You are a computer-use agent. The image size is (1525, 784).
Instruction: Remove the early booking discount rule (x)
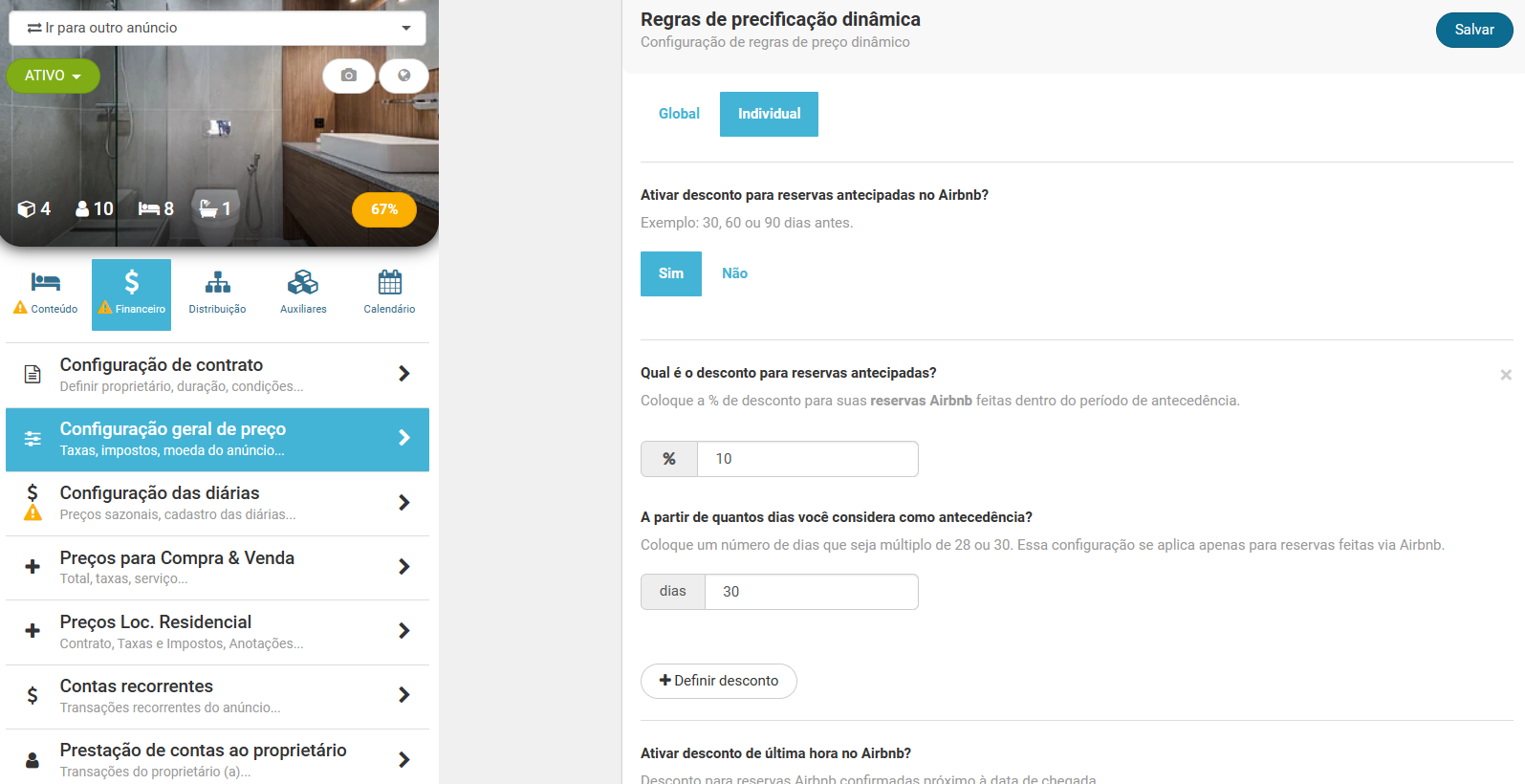click(x=1506, y=375)
